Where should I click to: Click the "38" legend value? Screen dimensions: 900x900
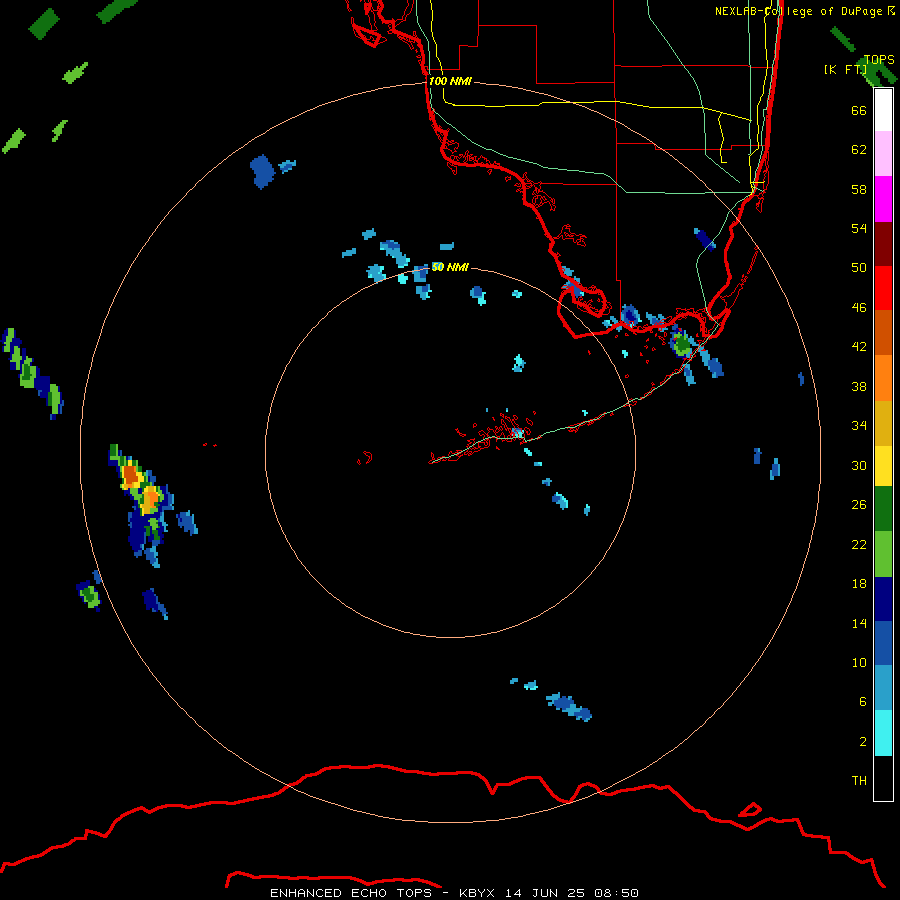[859, 386]
